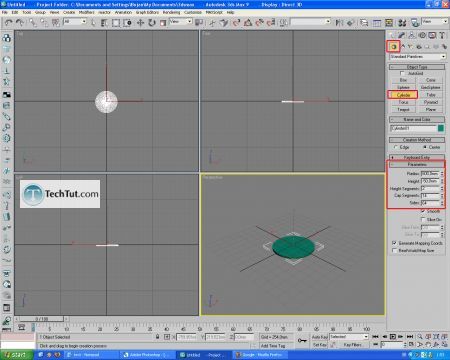Collapse the Object Type rollout
The height and width of the screenshot is (360, 450).
pyautogui.click(x=417, y=67)
